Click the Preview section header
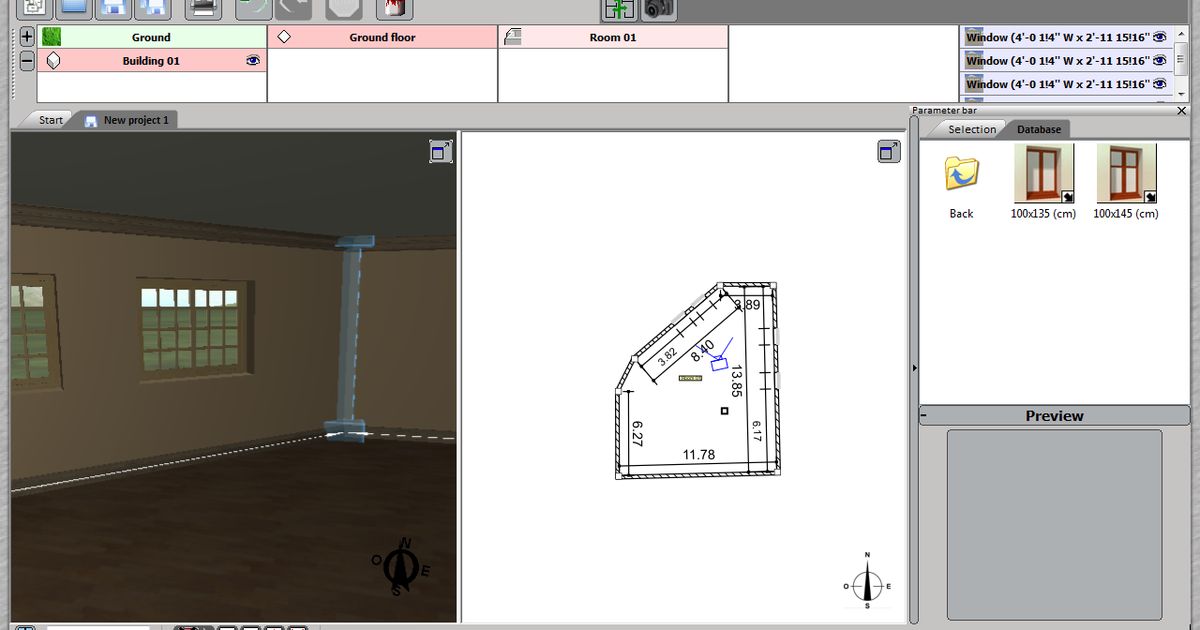Screen dimensions: 1200x630 [1055, 415]
